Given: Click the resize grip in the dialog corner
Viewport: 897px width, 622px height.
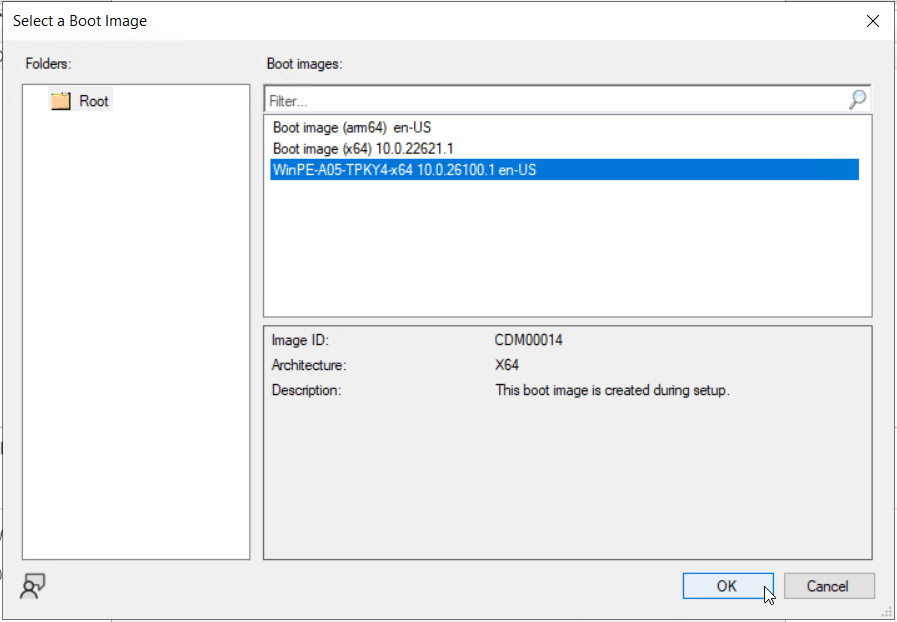Looking at the screenshot, I should click(x=887, y=612).
